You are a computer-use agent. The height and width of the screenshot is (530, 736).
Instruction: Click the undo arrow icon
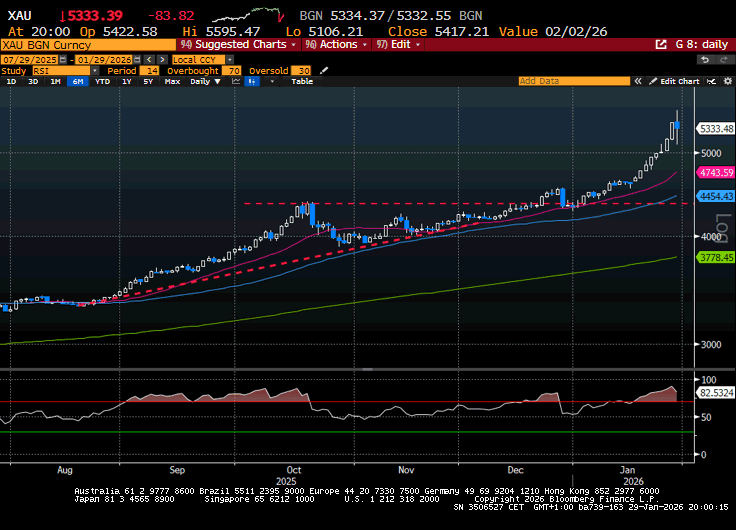click(x=705, y=60)
